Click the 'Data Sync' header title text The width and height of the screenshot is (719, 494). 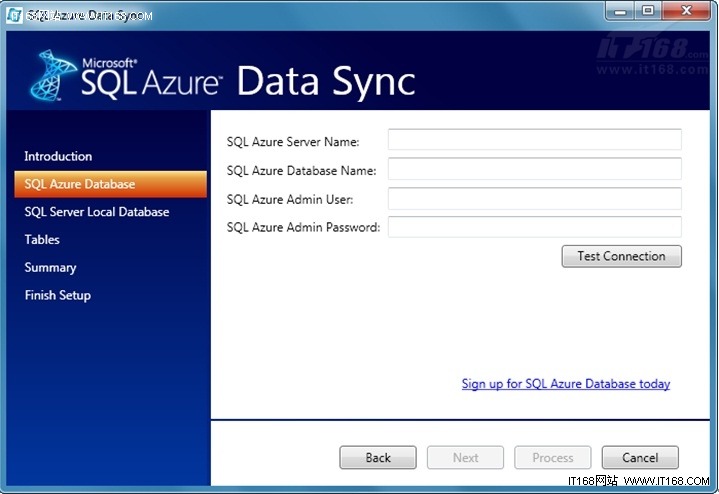click(x=326, y=81)
